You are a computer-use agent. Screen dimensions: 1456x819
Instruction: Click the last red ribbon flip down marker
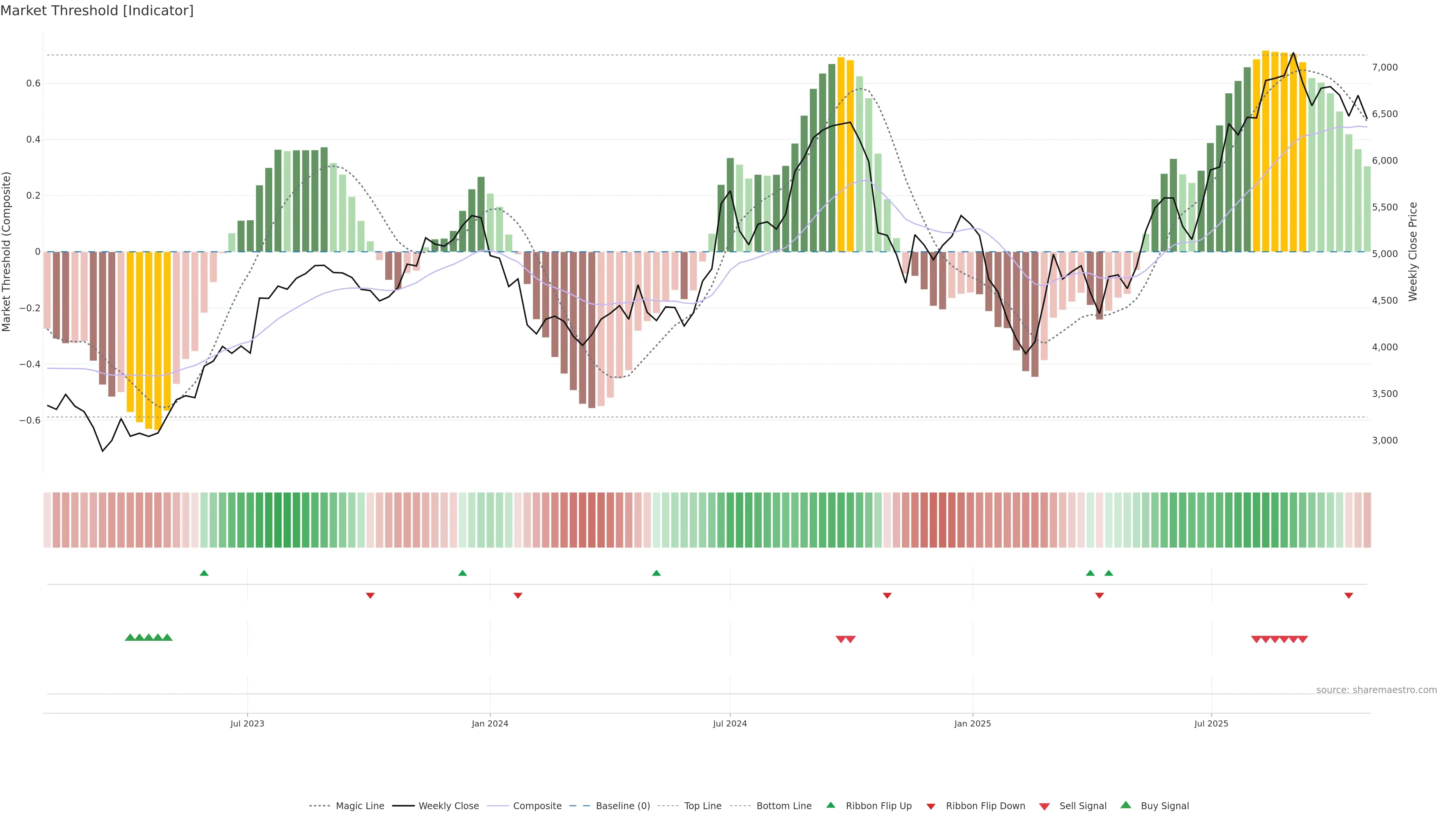(x=1349, y=595)
